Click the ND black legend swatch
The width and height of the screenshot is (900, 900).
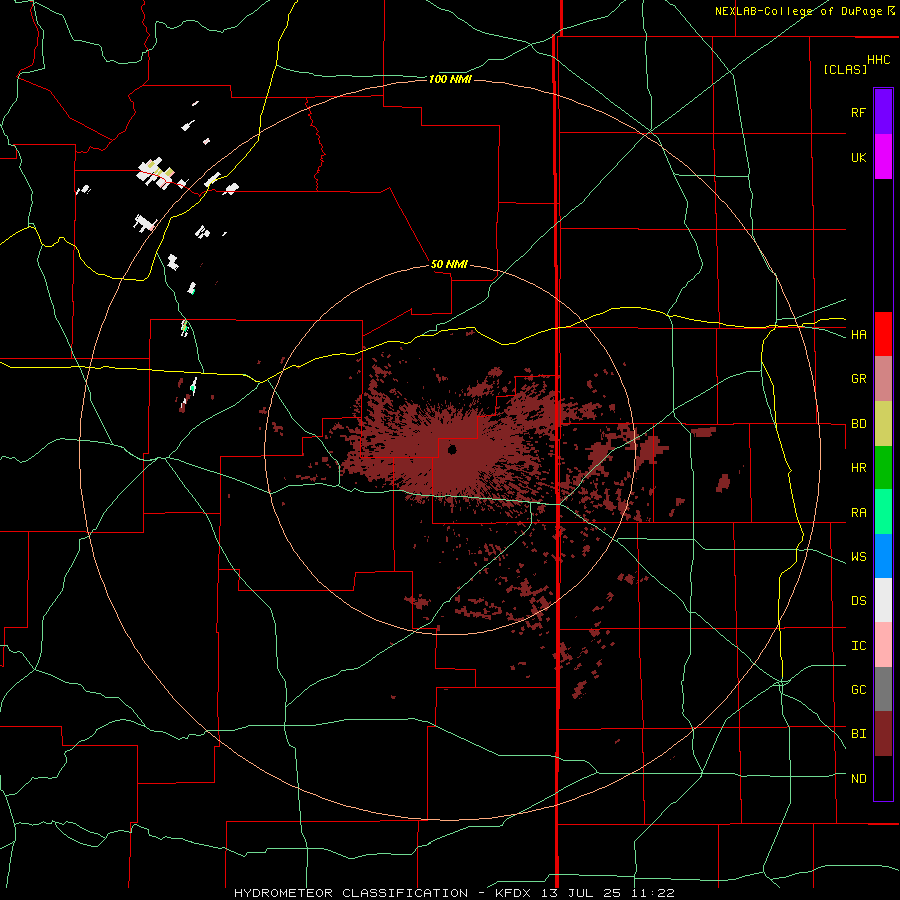point(883,778)
